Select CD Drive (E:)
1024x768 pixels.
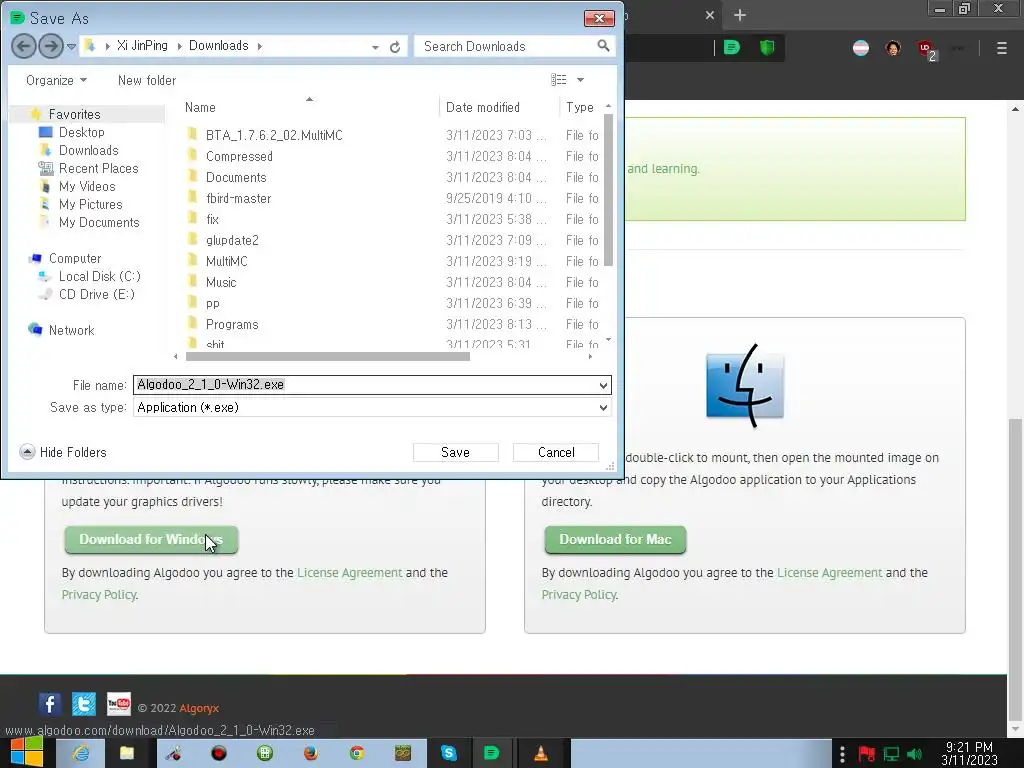pos(96,295)
